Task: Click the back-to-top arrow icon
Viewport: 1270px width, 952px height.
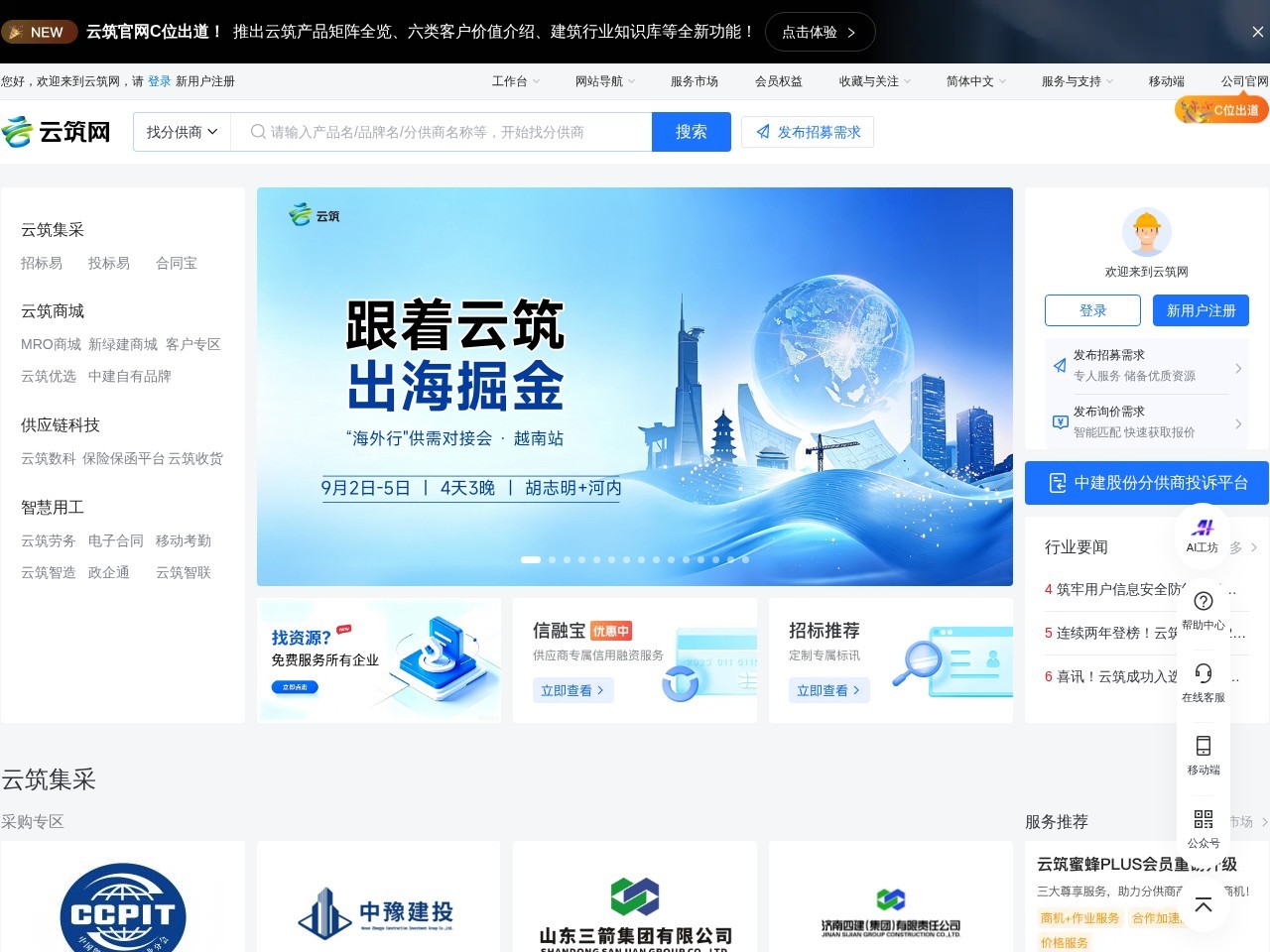Action: click(x=1204, y=904)
